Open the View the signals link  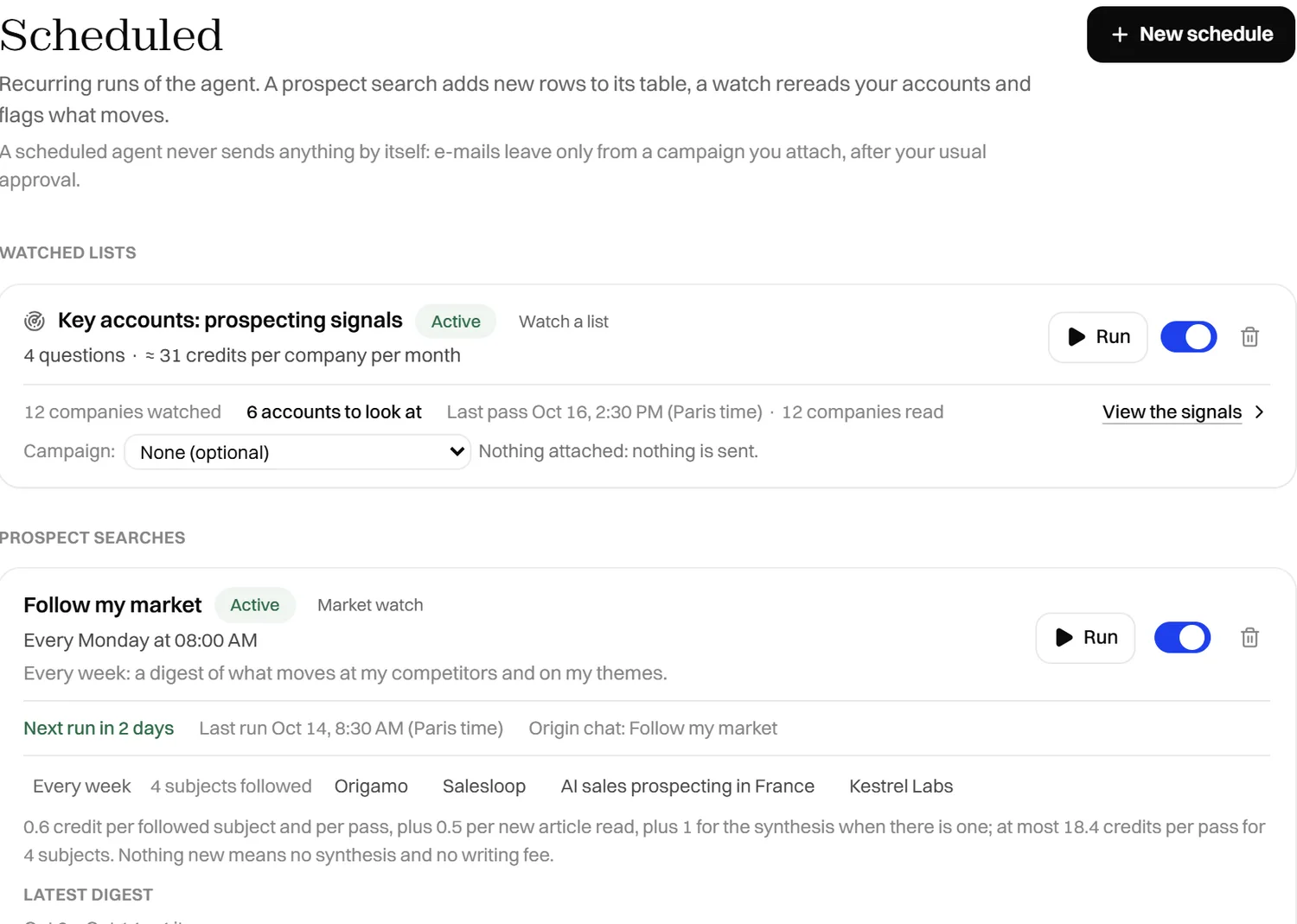(x=1172, y=412)
